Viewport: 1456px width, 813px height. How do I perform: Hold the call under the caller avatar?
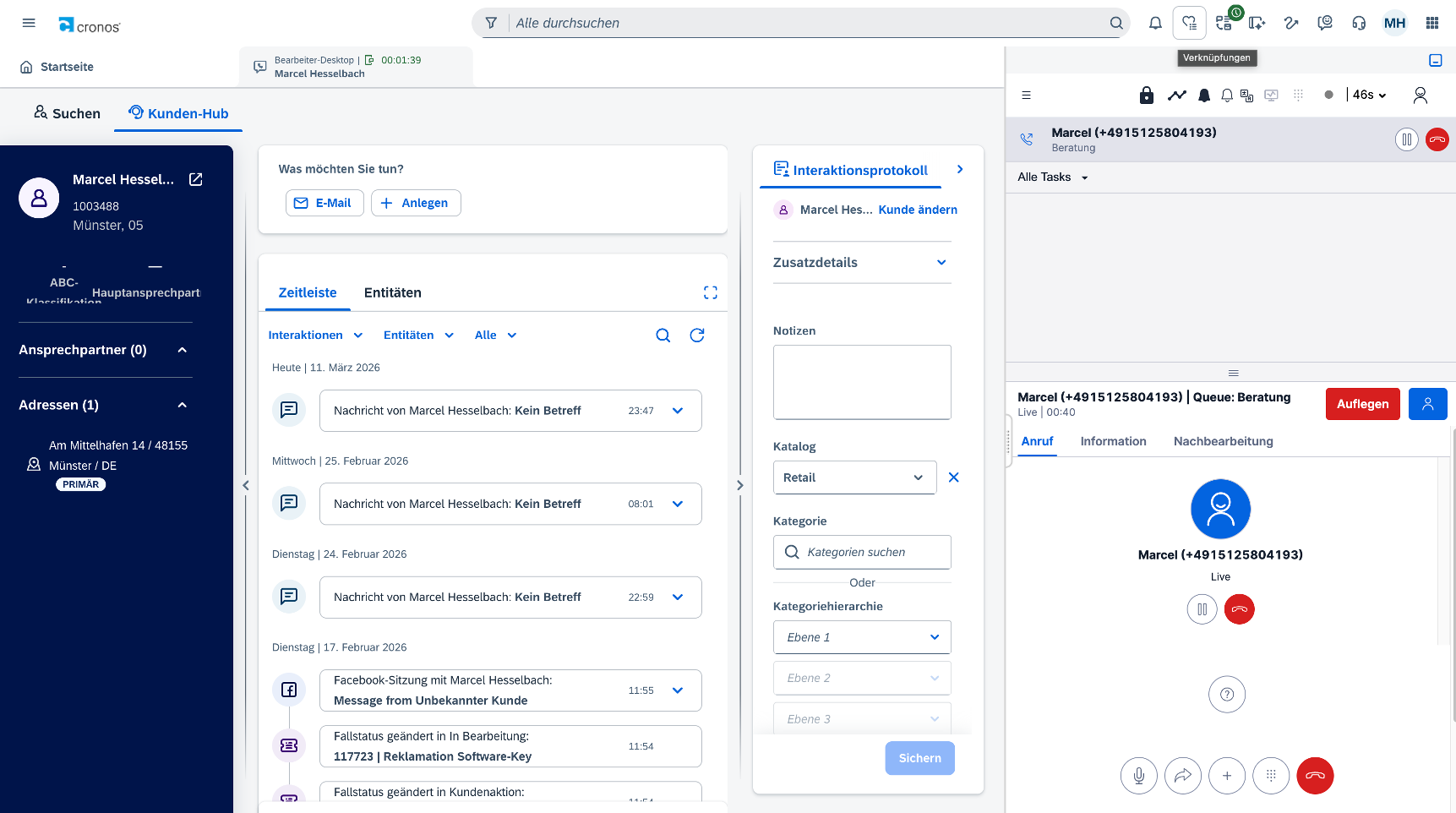pyautogui.click(x=1202, y=609)
